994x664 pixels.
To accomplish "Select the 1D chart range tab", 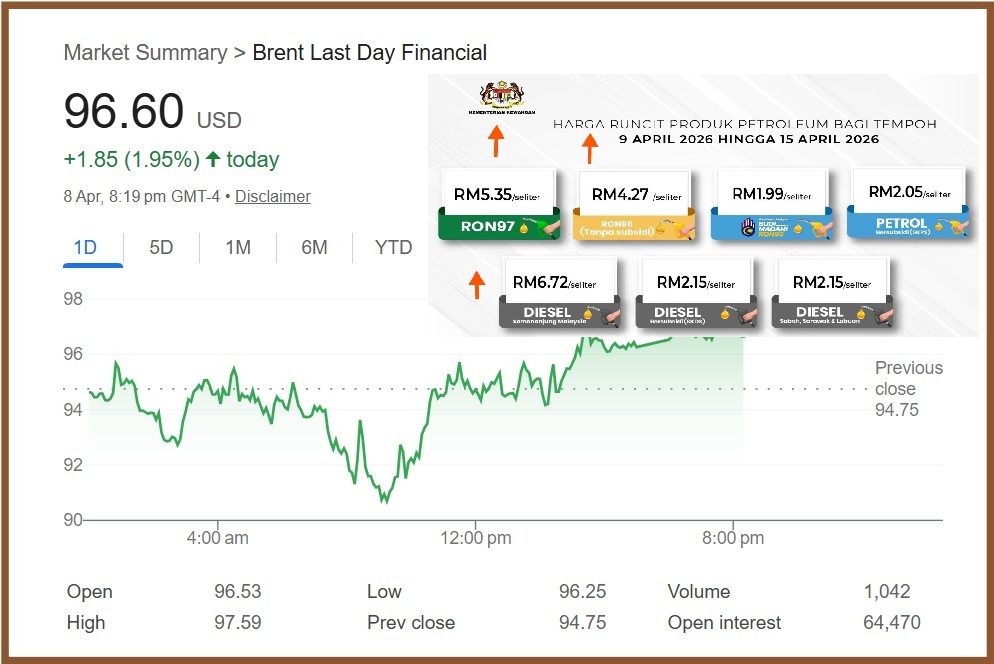I will (86, 247).
